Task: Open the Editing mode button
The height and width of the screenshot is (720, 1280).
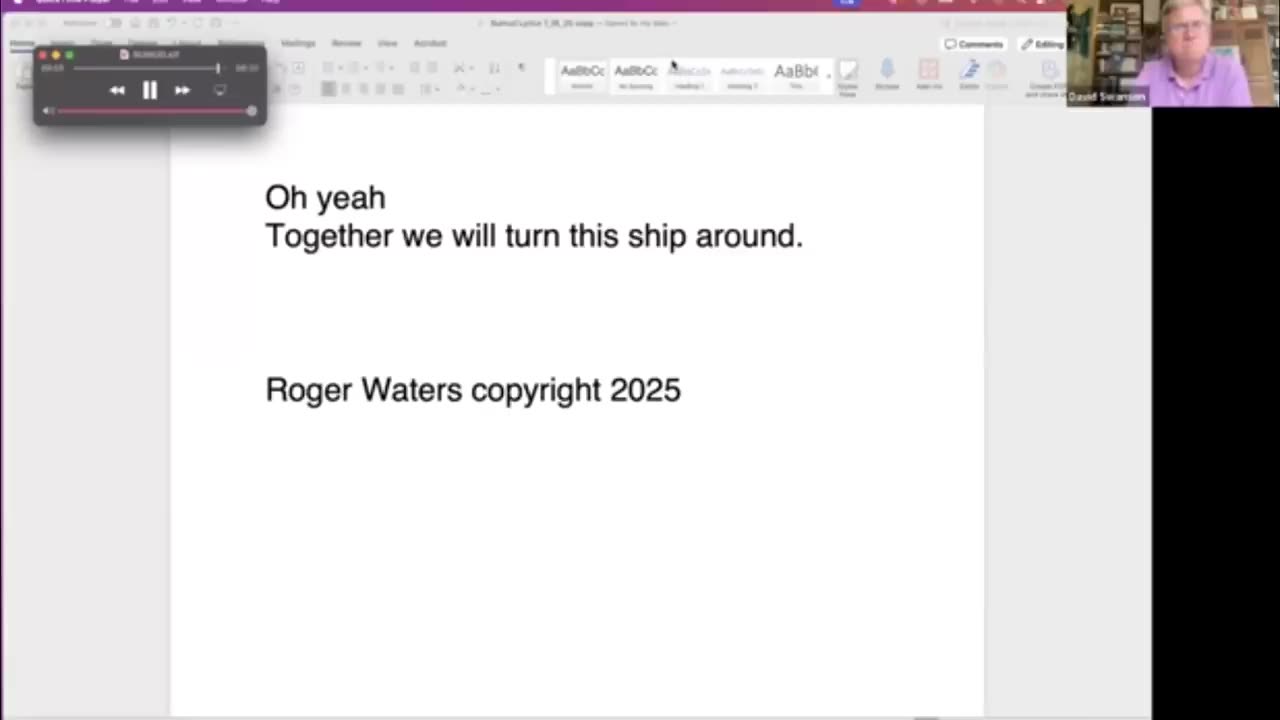Action: (1042, 44)
